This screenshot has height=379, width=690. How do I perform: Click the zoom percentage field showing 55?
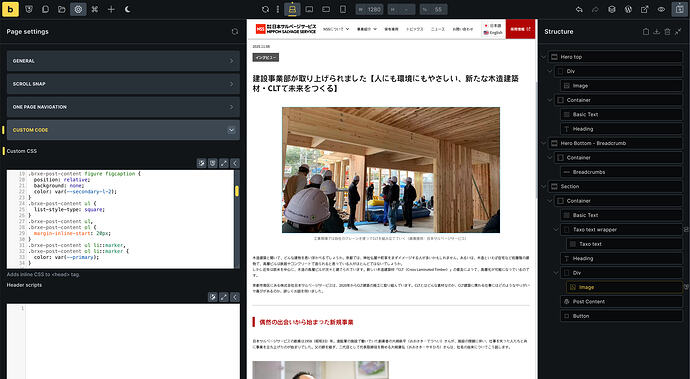433,9
